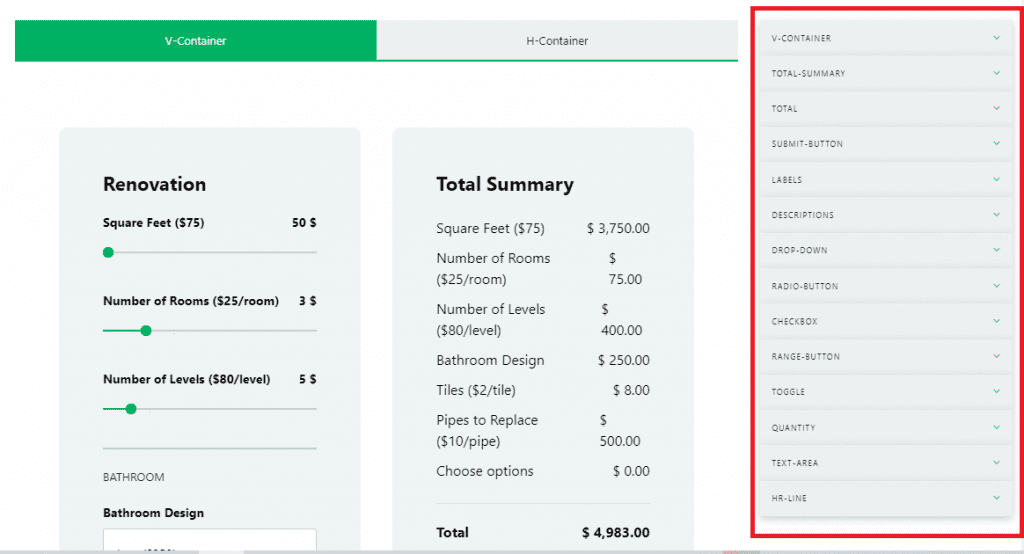Click the LABELS row chevron icon

click(x=996, y=179)
